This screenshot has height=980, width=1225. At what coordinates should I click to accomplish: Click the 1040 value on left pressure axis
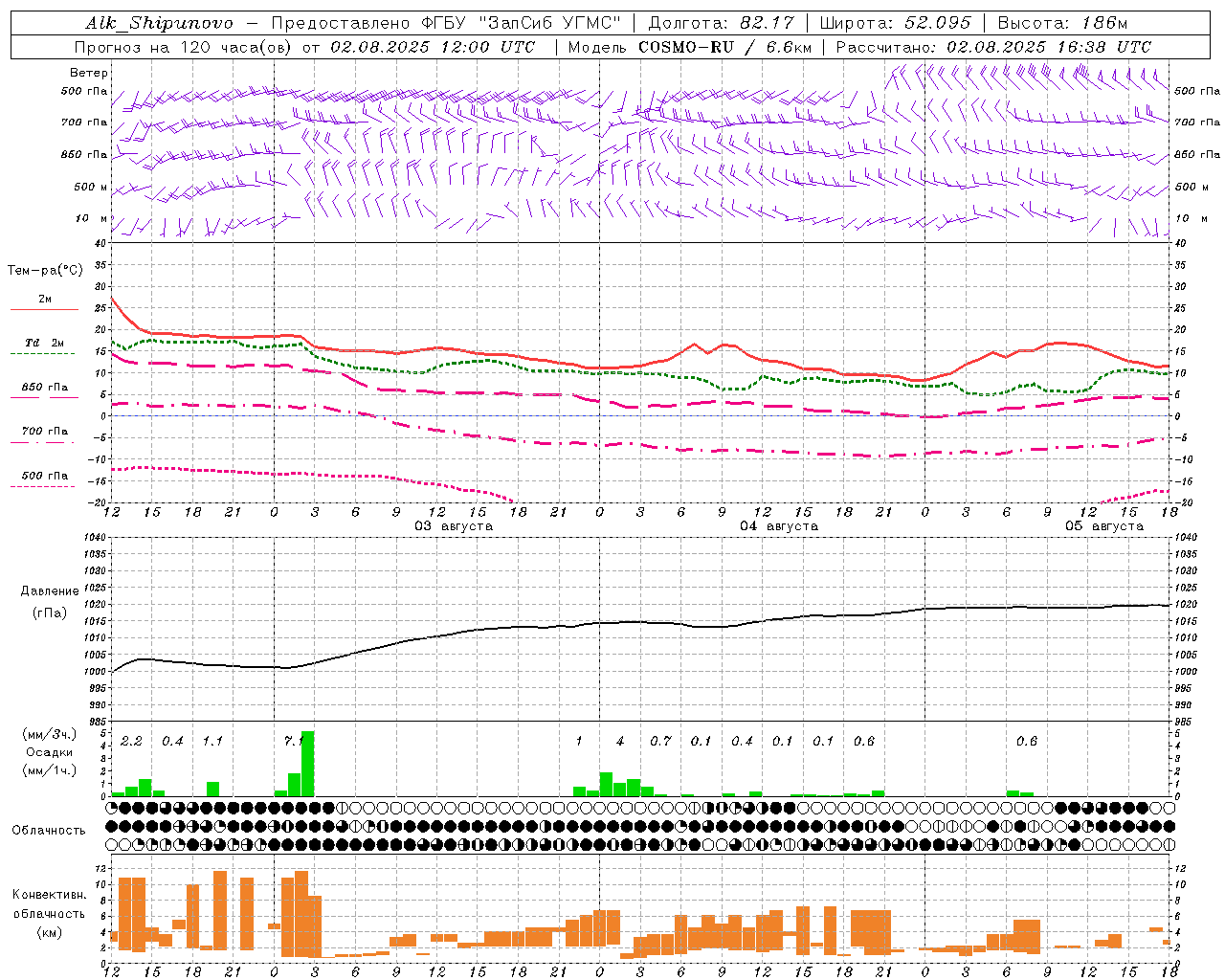coord(93,538)
